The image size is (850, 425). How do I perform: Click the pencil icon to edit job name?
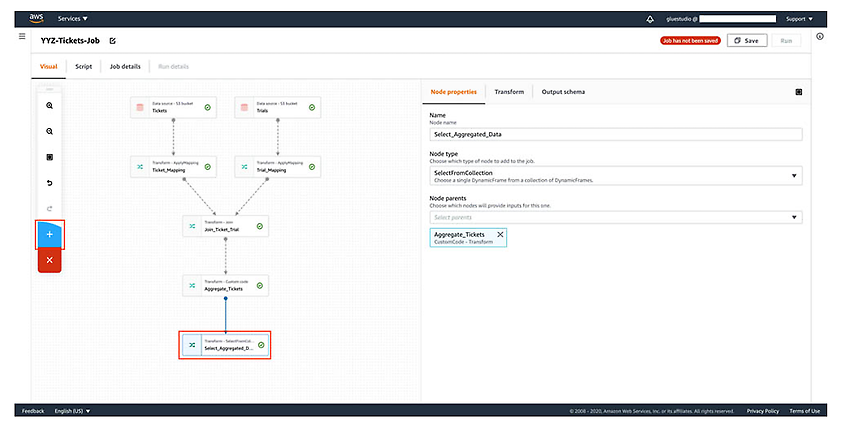point(112,41)
